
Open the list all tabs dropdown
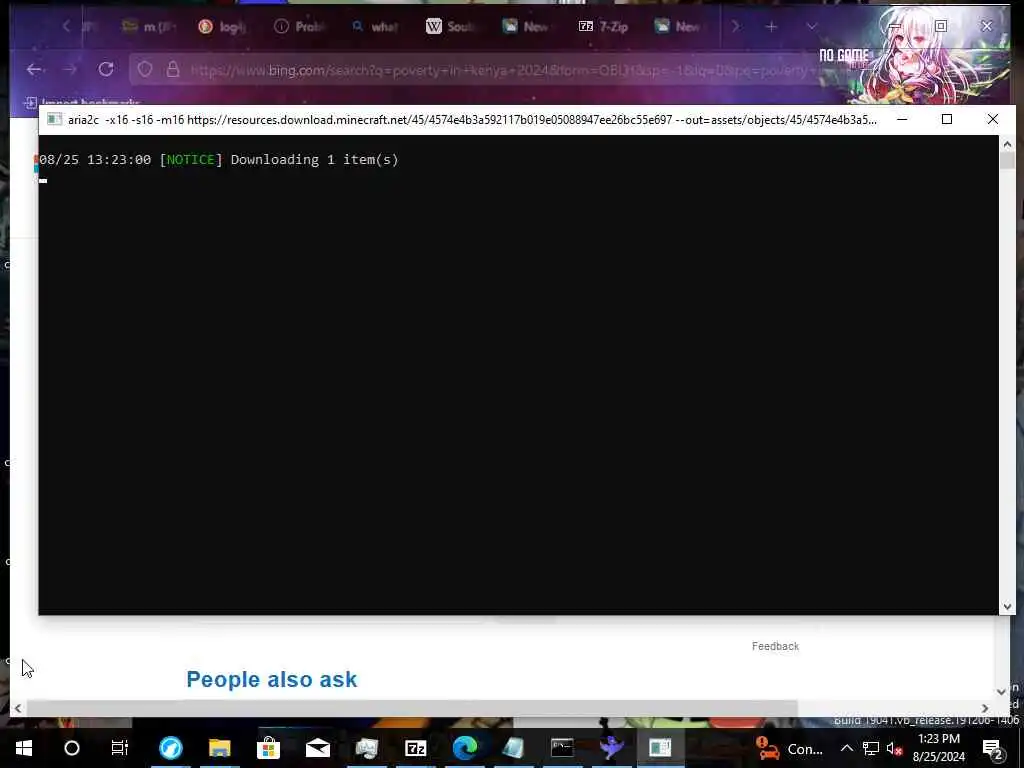pos(811,27)
